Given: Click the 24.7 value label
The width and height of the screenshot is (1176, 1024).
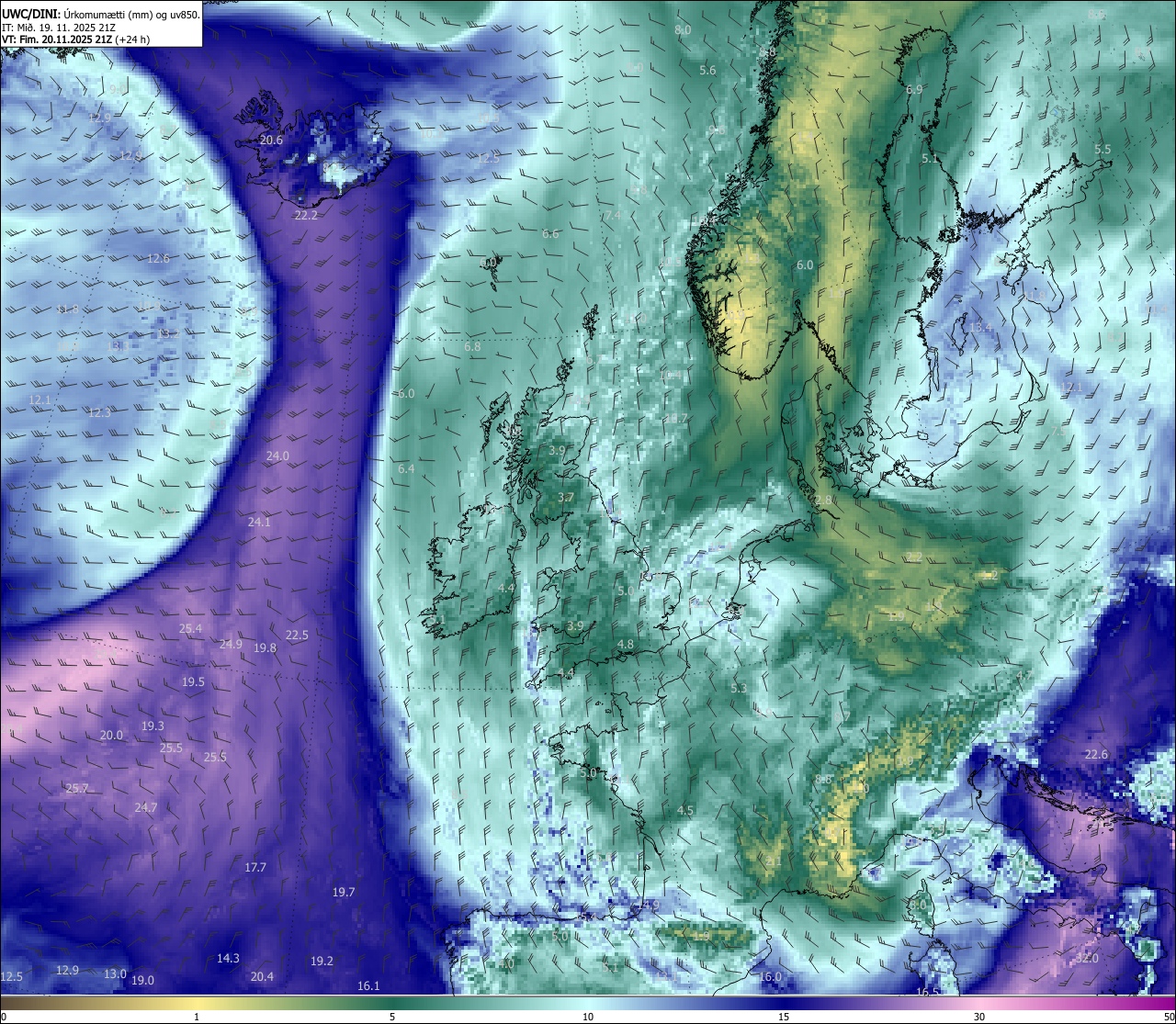Looking at the screenshot, I should coord(145,807).
